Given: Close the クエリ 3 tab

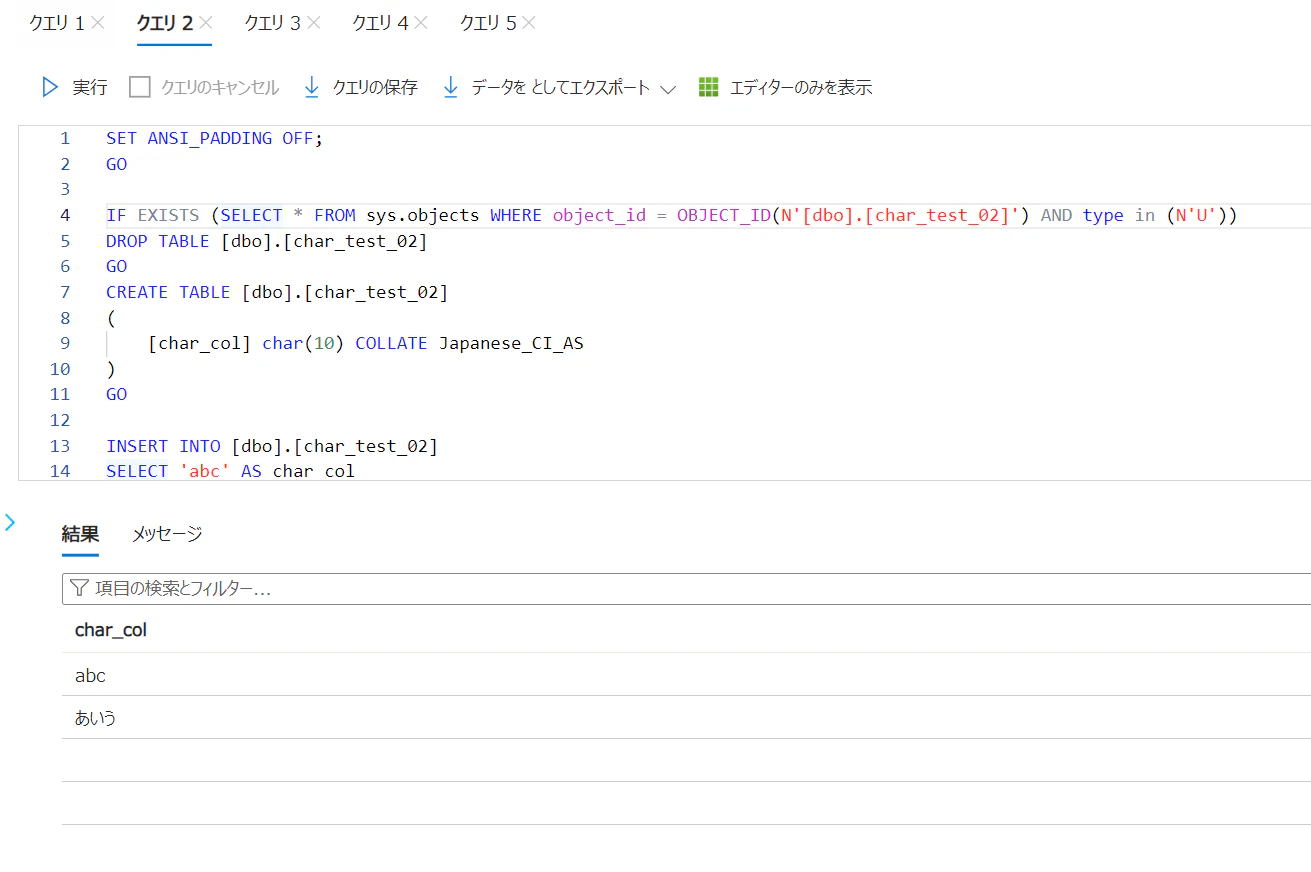Looking at the screenshot, I should (x=314, y=22).
